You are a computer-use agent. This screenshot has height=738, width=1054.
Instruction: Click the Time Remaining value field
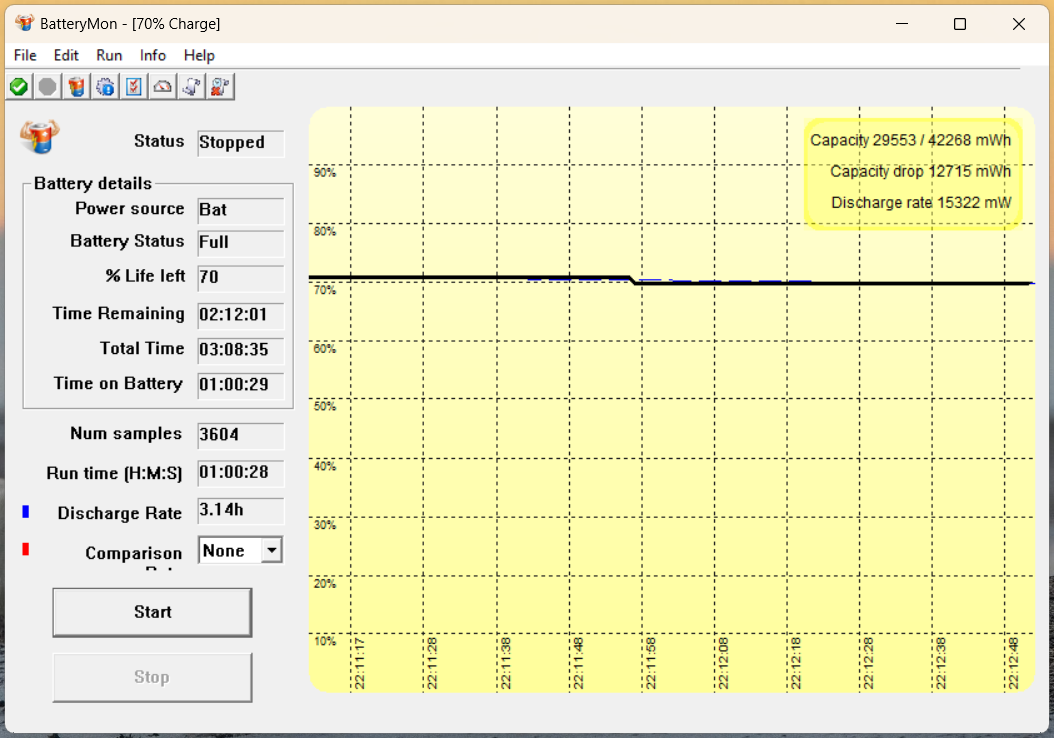(x=240, y=315)
